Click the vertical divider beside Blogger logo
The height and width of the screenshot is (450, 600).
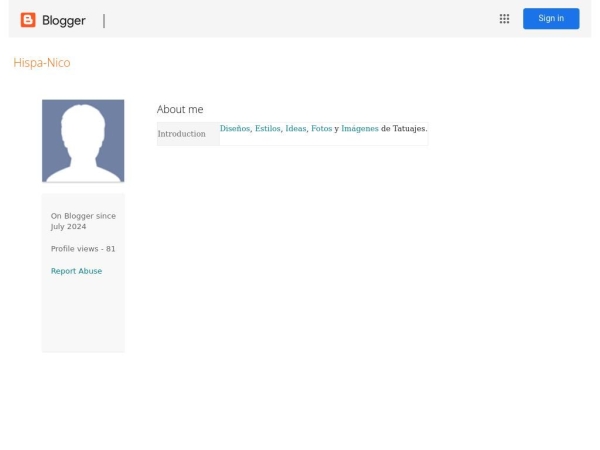coord(104,21)
